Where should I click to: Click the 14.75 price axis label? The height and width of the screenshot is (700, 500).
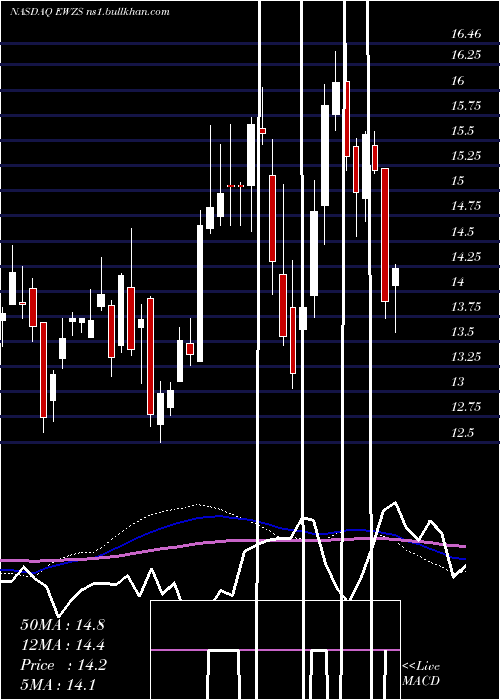coord(466,206)
